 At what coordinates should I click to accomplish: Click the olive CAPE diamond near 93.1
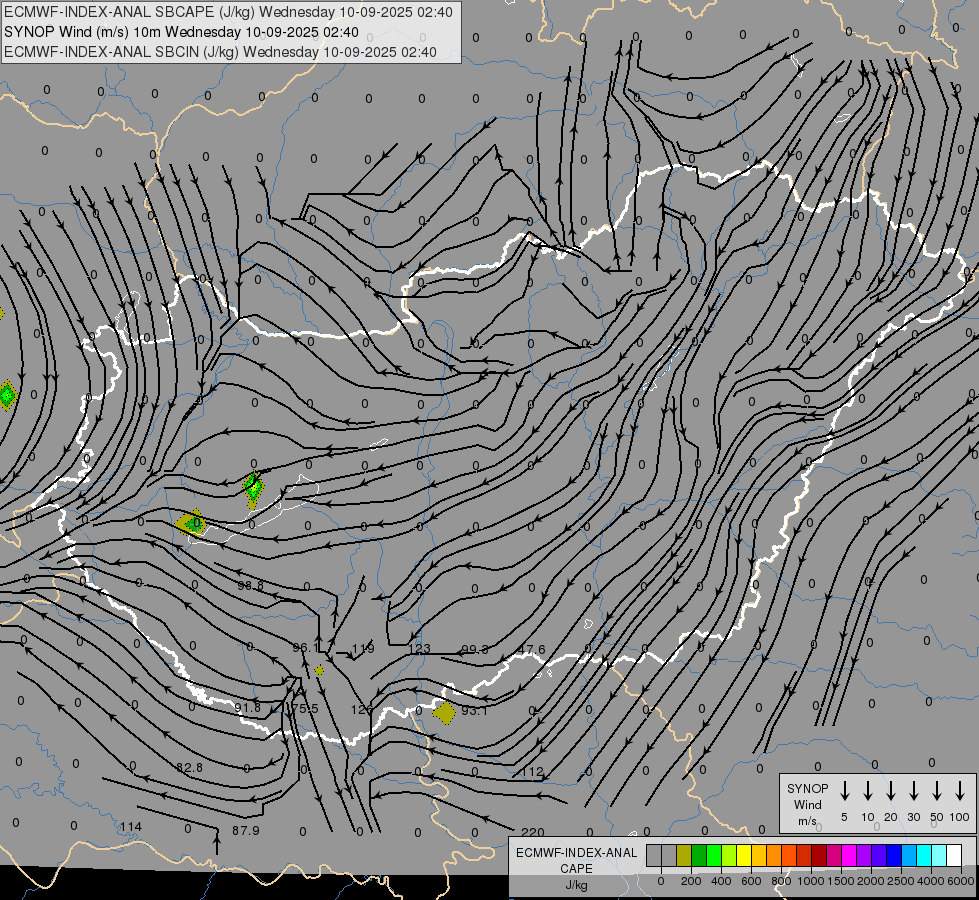tap(445, 712)
